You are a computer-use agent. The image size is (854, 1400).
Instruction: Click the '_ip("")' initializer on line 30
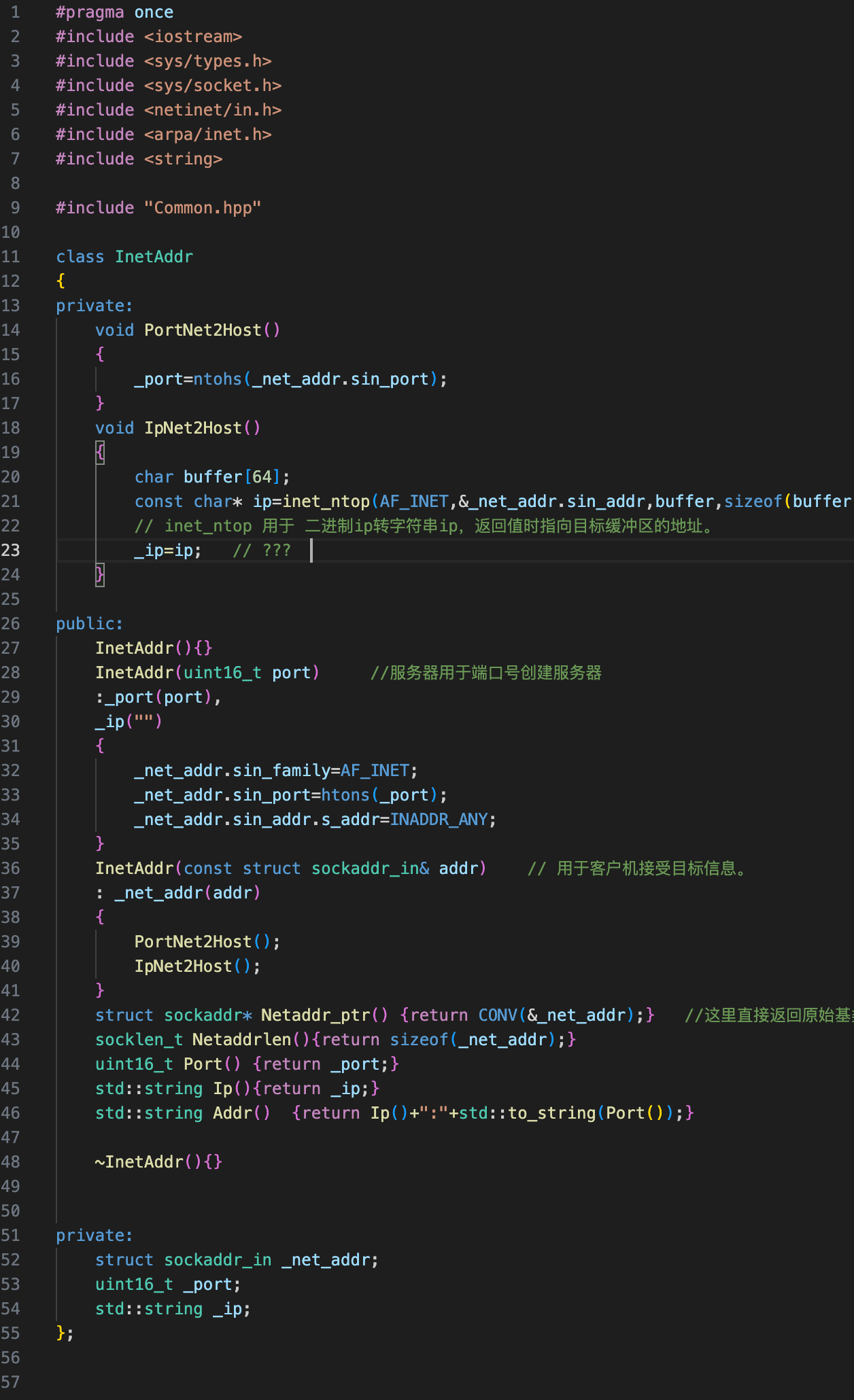[129, 722]
